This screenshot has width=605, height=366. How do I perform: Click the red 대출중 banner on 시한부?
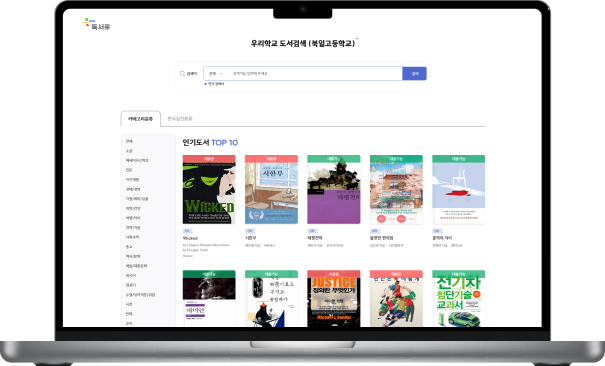pyautogui.click(x=272, y=159)
